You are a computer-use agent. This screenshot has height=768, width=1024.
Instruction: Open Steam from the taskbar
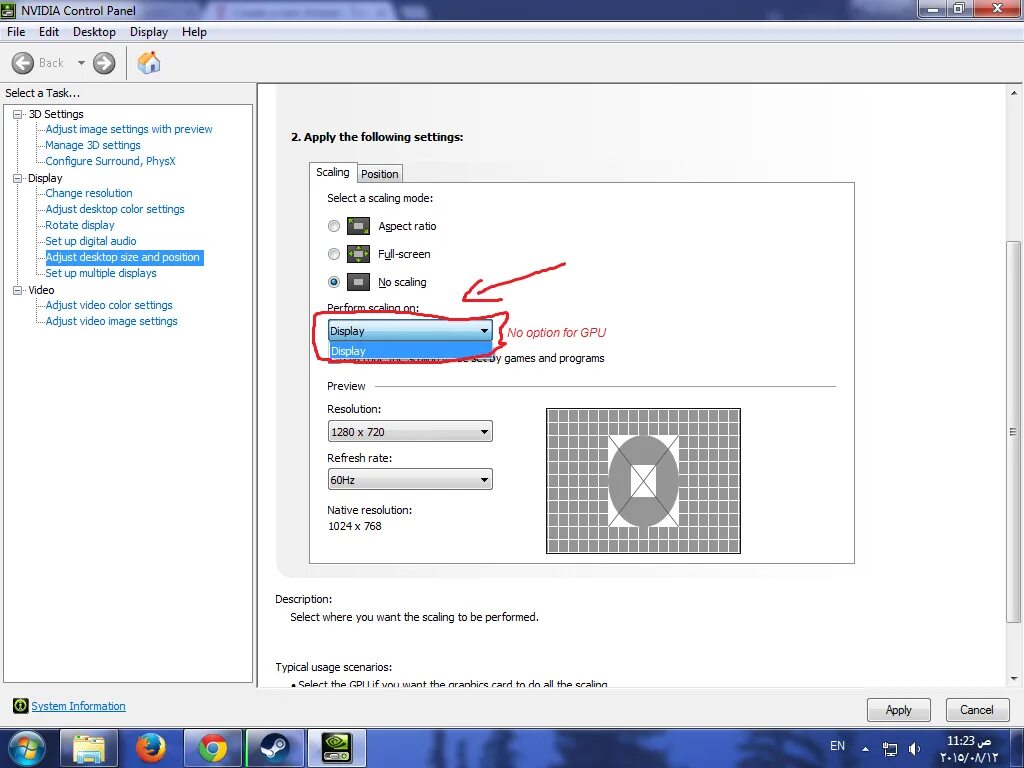point(275,748)
